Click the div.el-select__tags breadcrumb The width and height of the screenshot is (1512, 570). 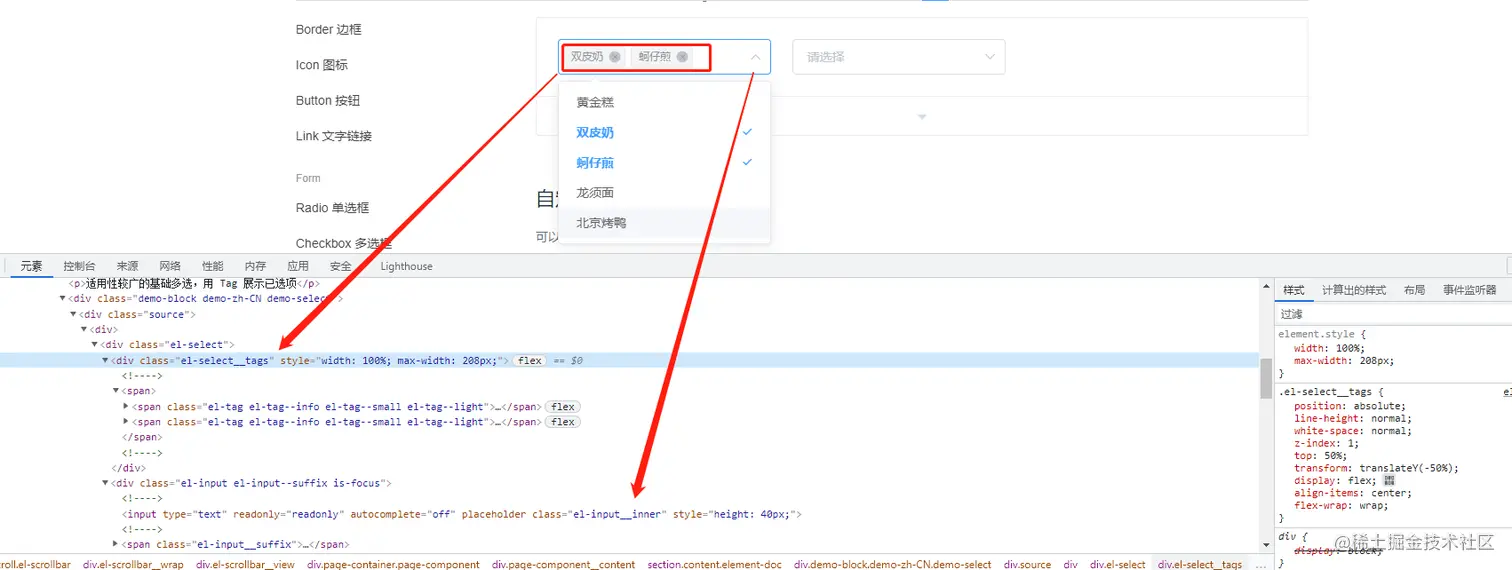tap(1199, 564)
